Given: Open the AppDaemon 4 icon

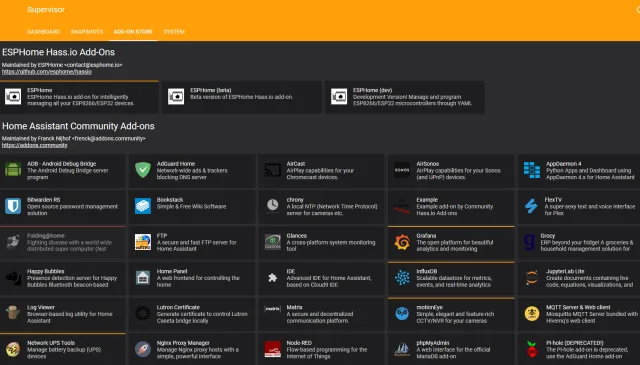Looking at the screenshot, I should [x=532, y=170].
